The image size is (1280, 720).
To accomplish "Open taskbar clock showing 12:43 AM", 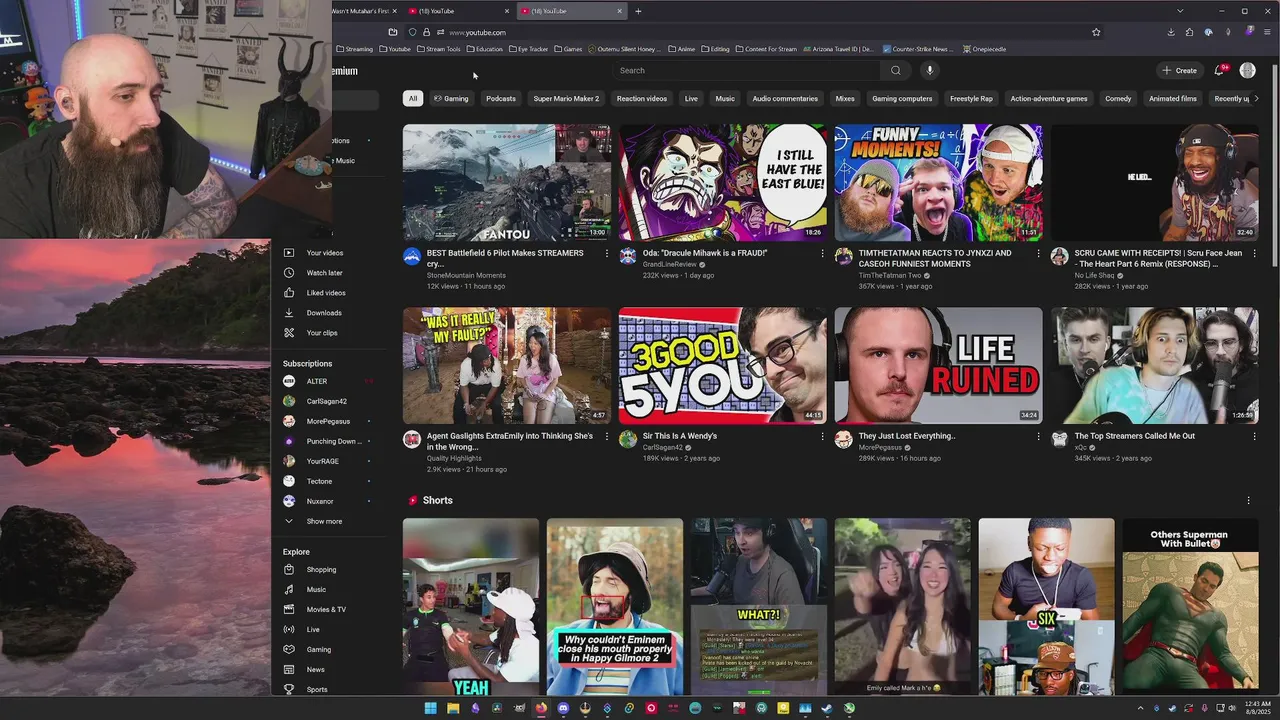I will point(1259,708).
